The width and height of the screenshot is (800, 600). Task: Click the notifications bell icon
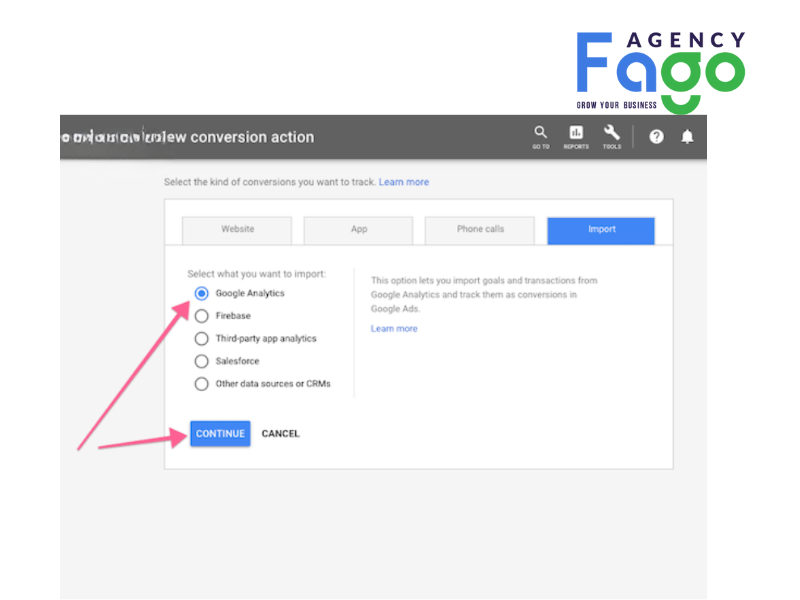coord(687,137)
